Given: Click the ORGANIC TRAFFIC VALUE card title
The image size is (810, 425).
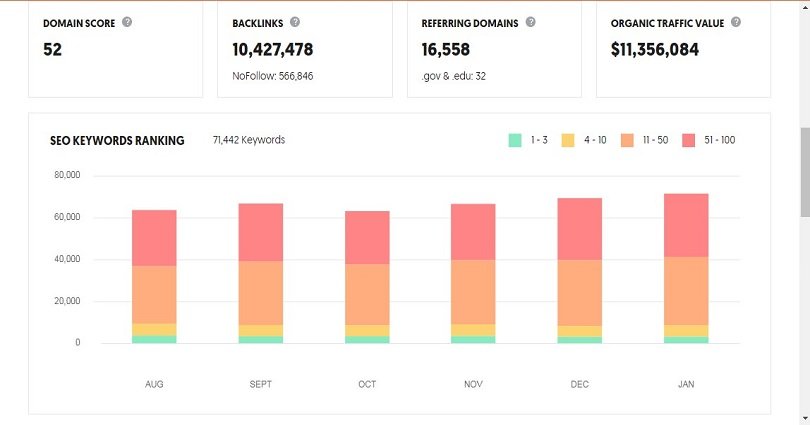Looking at the screenshot, I should 667,23.
